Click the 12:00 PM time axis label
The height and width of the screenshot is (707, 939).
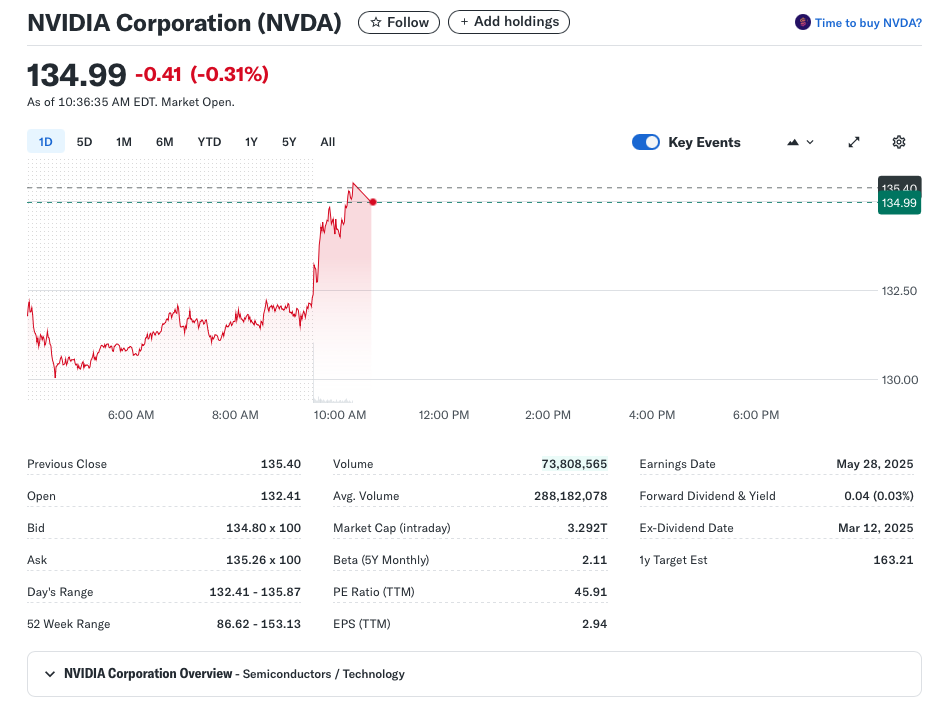(444, 415)
